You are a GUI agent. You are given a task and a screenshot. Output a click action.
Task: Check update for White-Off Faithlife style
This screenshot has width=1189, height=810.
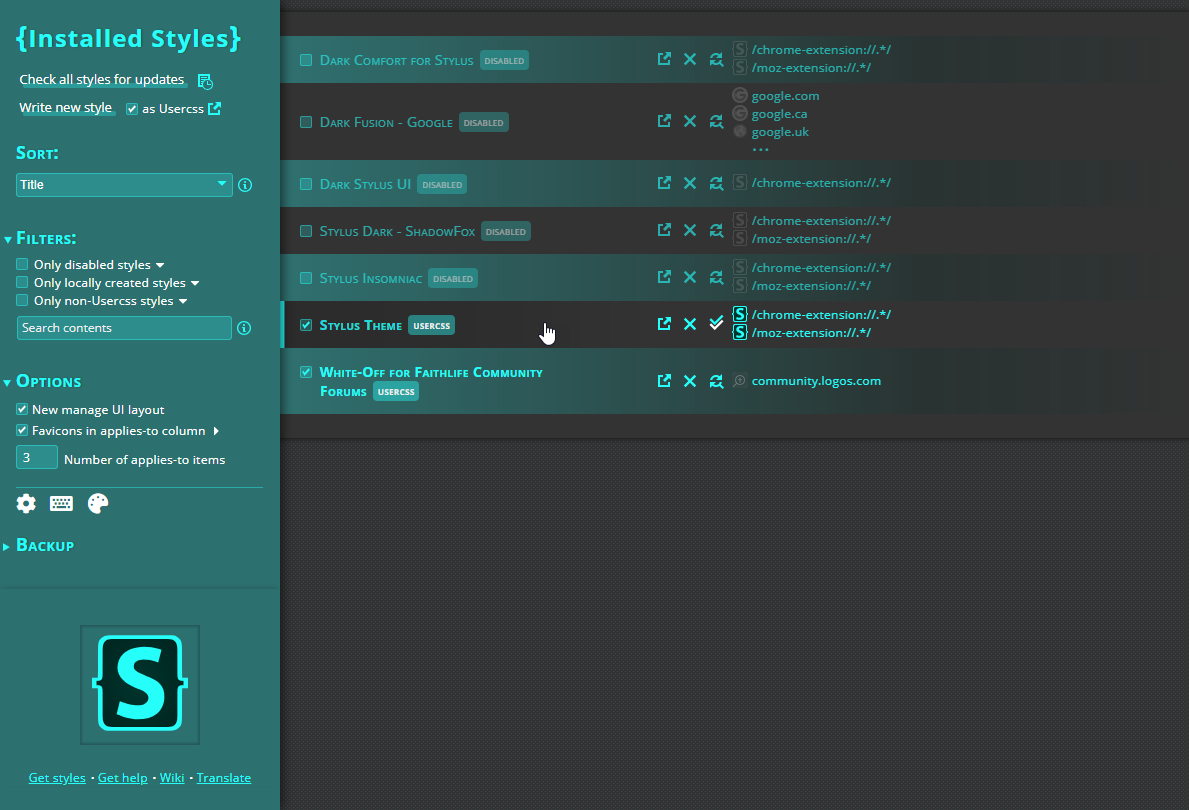(x=716, y=381)
